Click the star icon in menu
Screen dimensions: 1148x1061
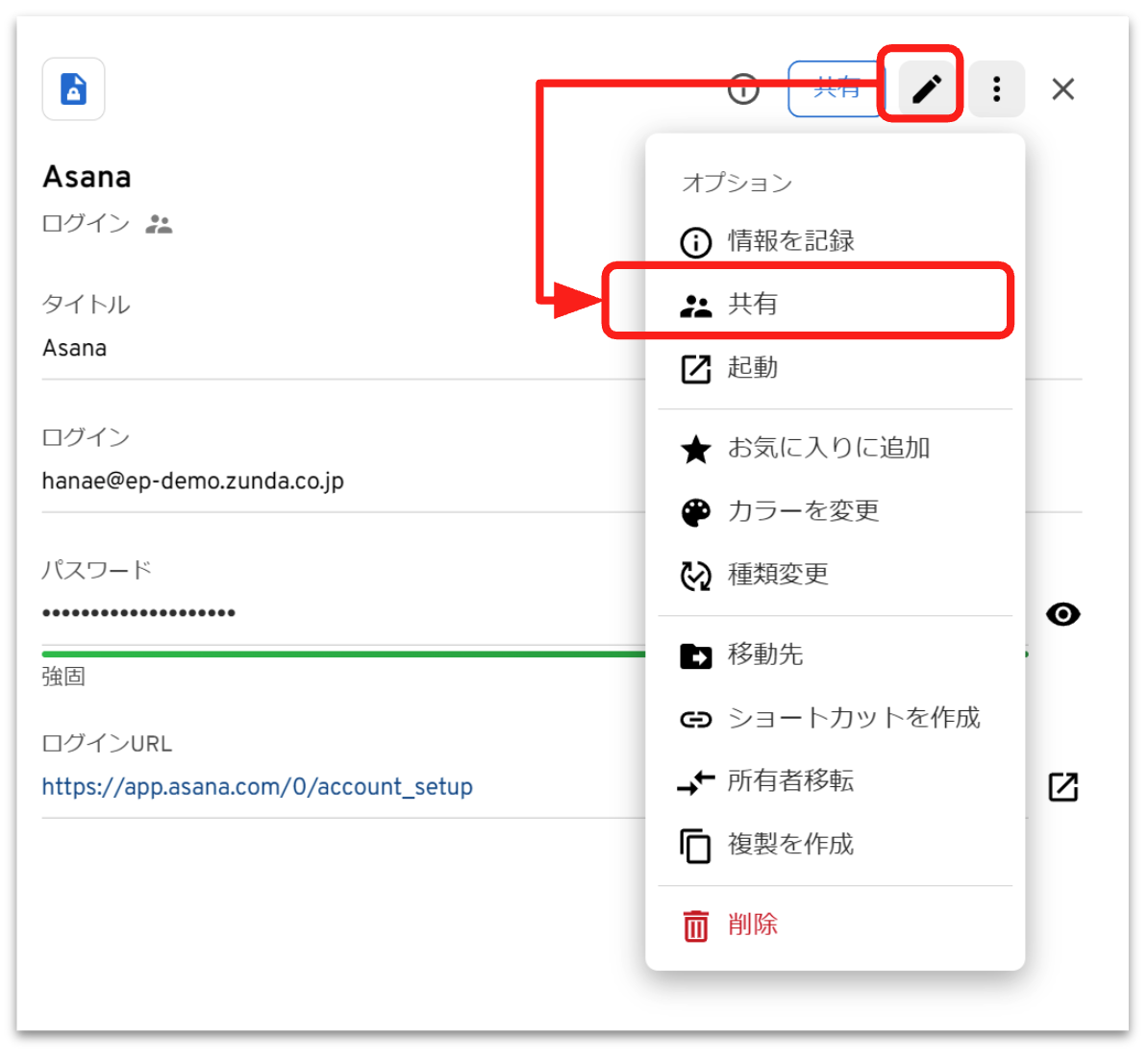click(695, 449)
